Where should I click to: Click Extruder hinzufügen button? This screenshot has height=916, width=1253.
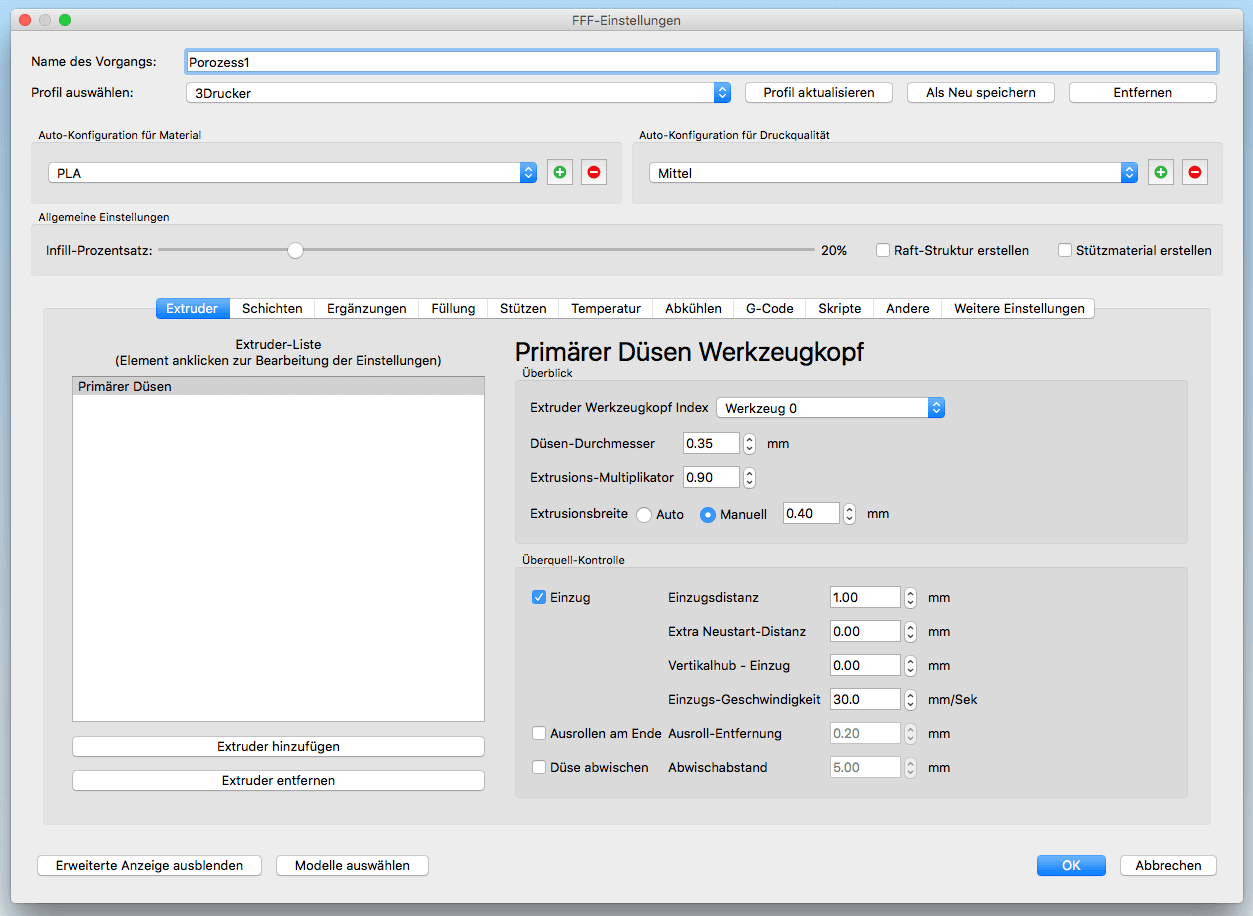click(x=278, y=746)
